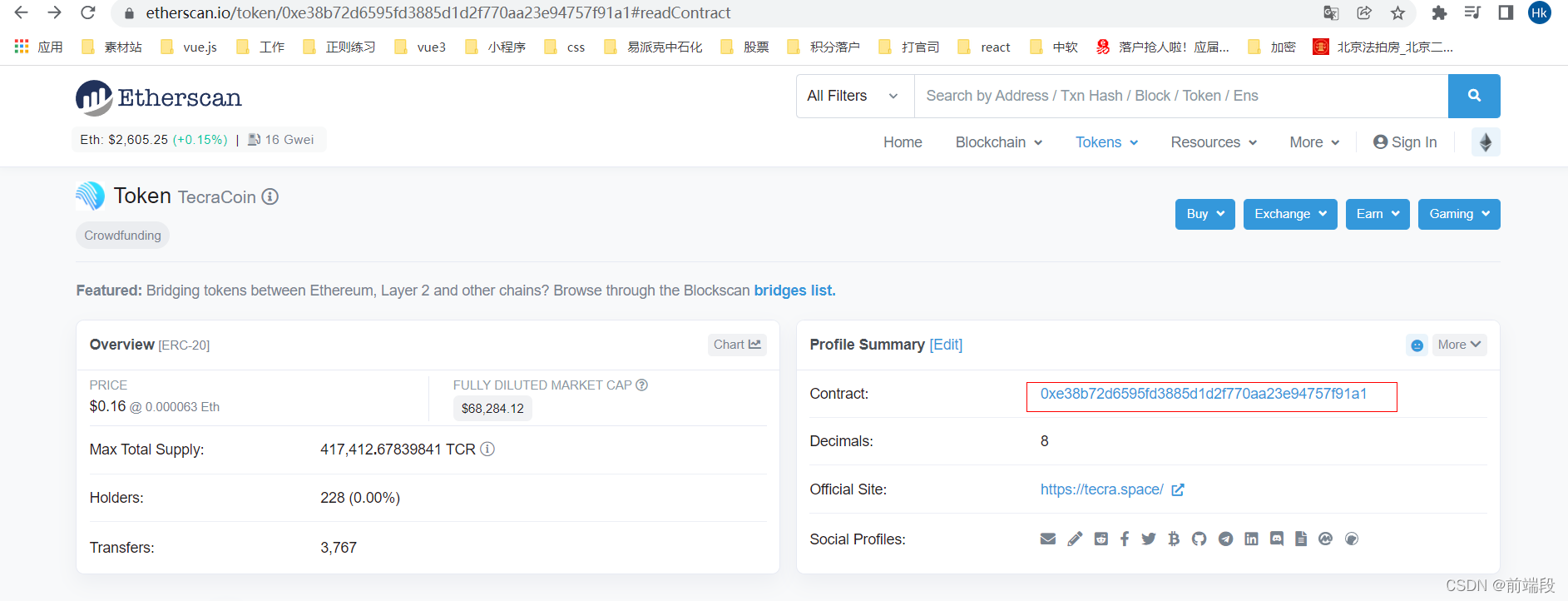The image size is (1568, 601).
Task: Open the media control playlist icon
Action: (x=1472, y=12)
